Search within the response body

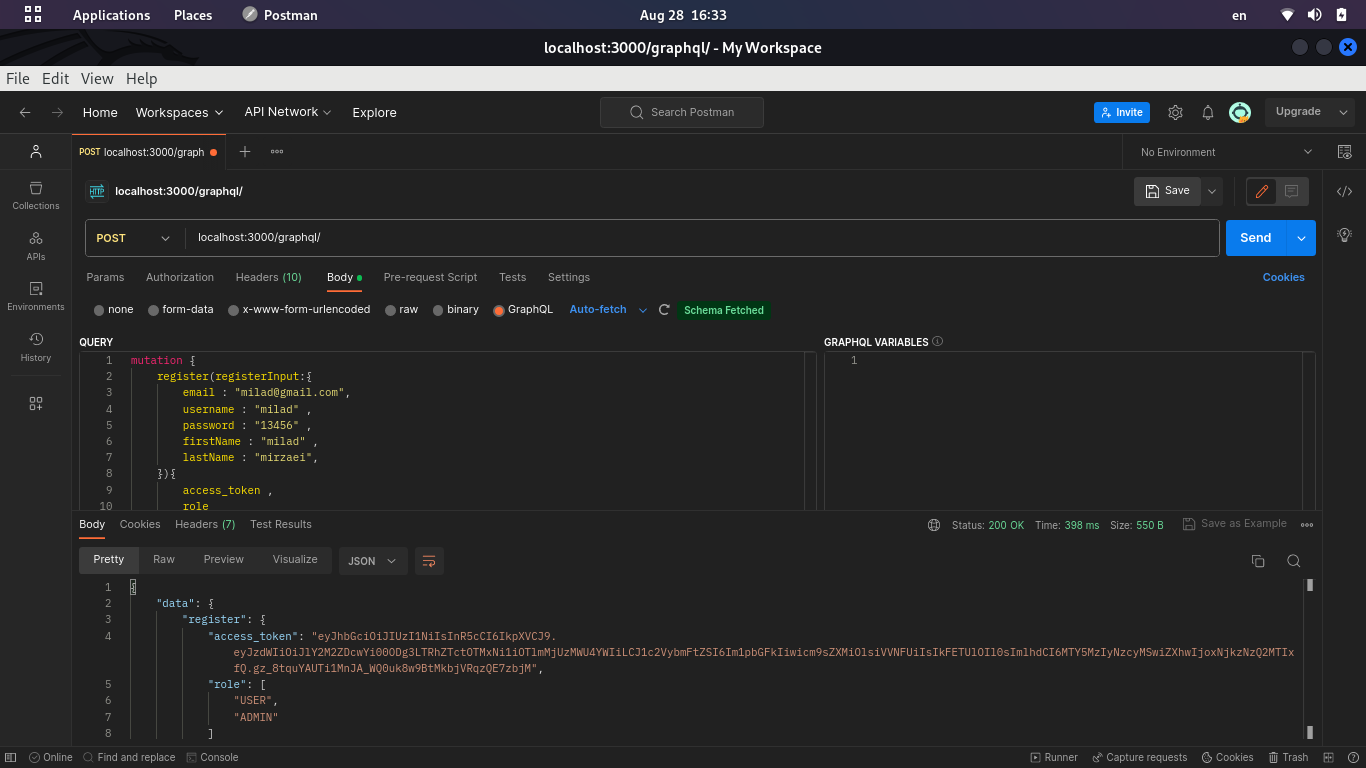[x=1293, y=561]
